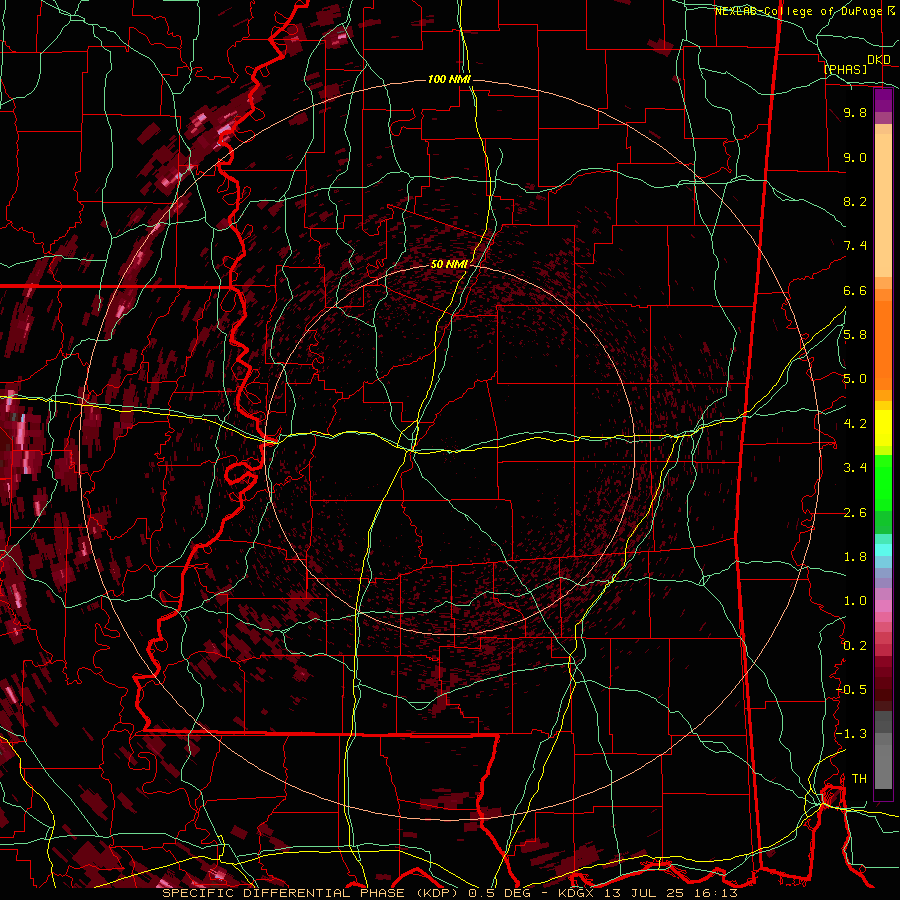
Task: Click the 9.0 value on the scale
Action: pyautogui.click(x=855, y=158)
